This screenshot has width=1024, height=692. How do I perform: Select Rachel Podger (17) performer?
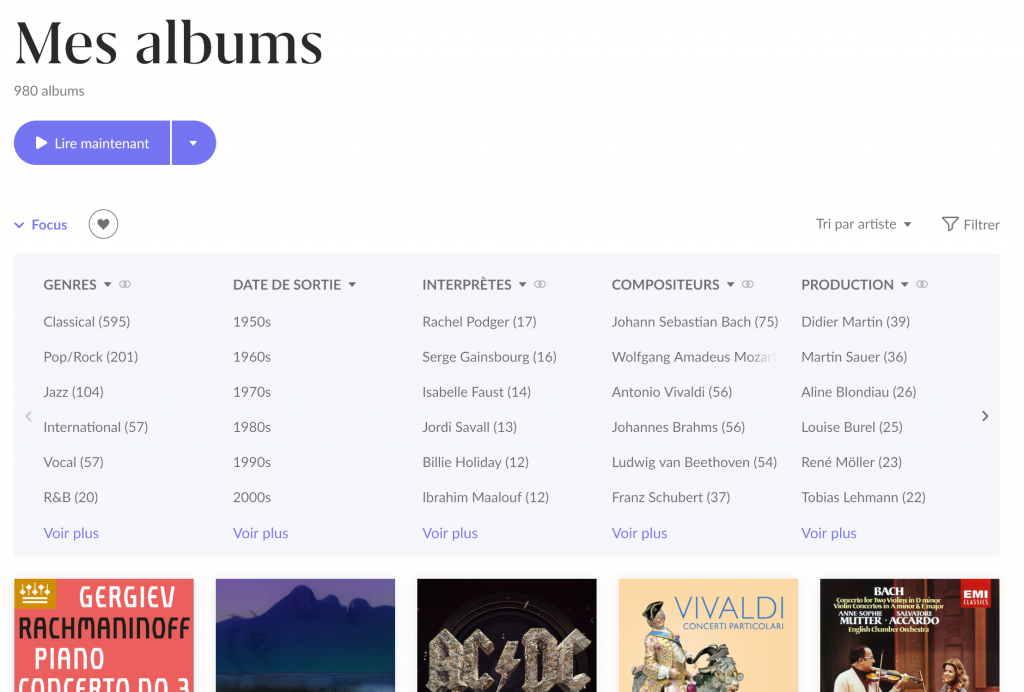pos(479,322)
